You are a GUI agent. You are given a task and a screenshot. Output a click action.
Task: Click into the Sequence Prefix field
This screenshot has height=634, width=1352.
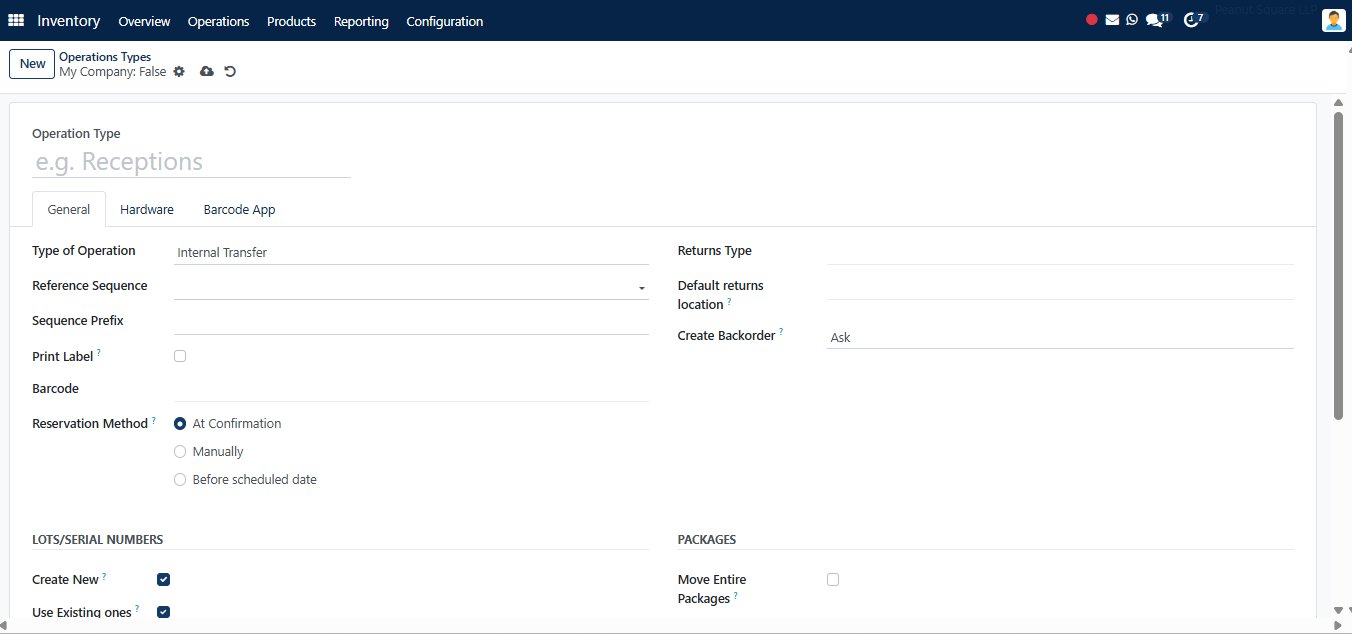tap(411, 321)
